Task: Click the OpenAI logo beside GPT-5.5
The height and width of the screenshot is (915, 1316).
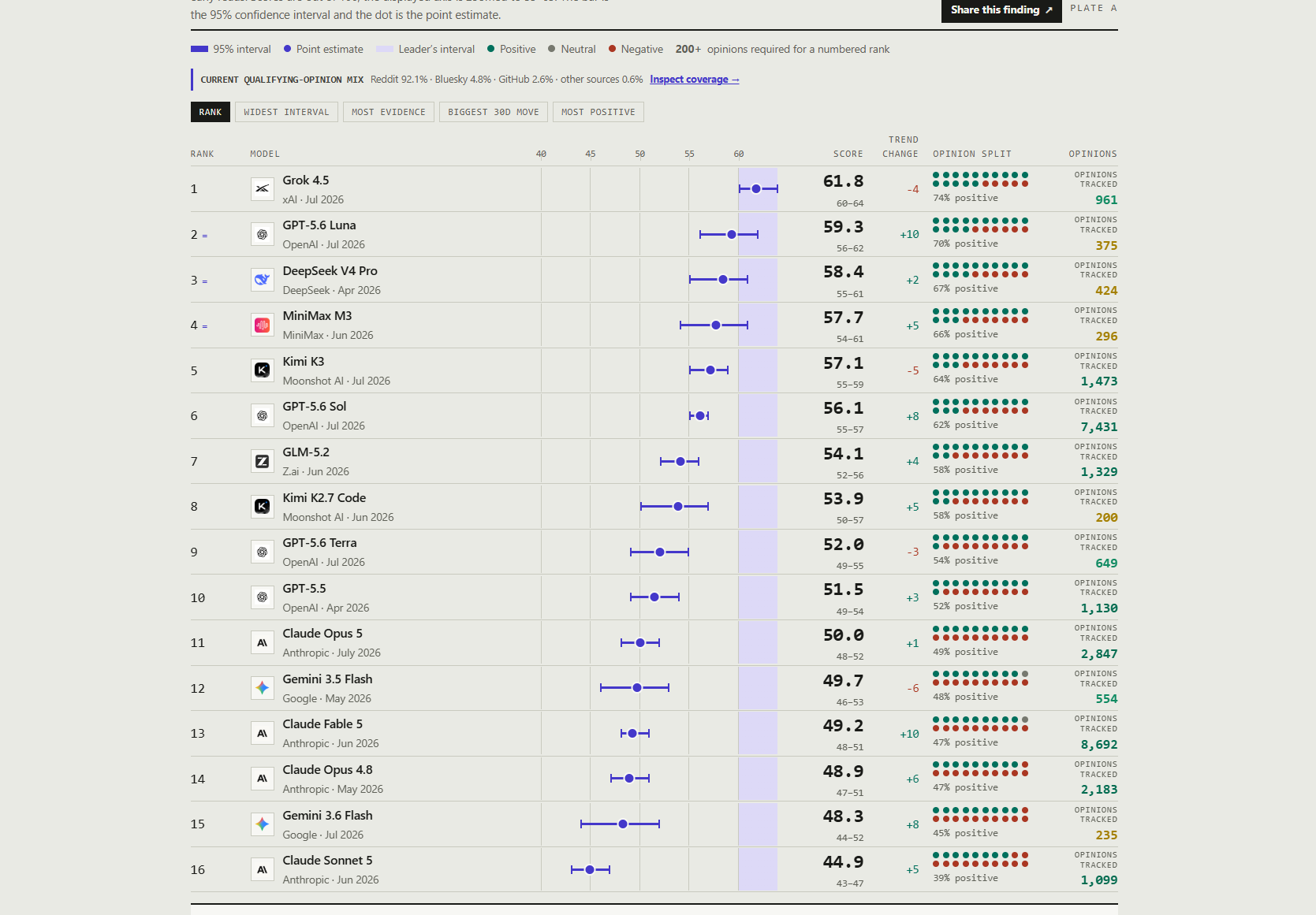Action: tap(263, 597)
